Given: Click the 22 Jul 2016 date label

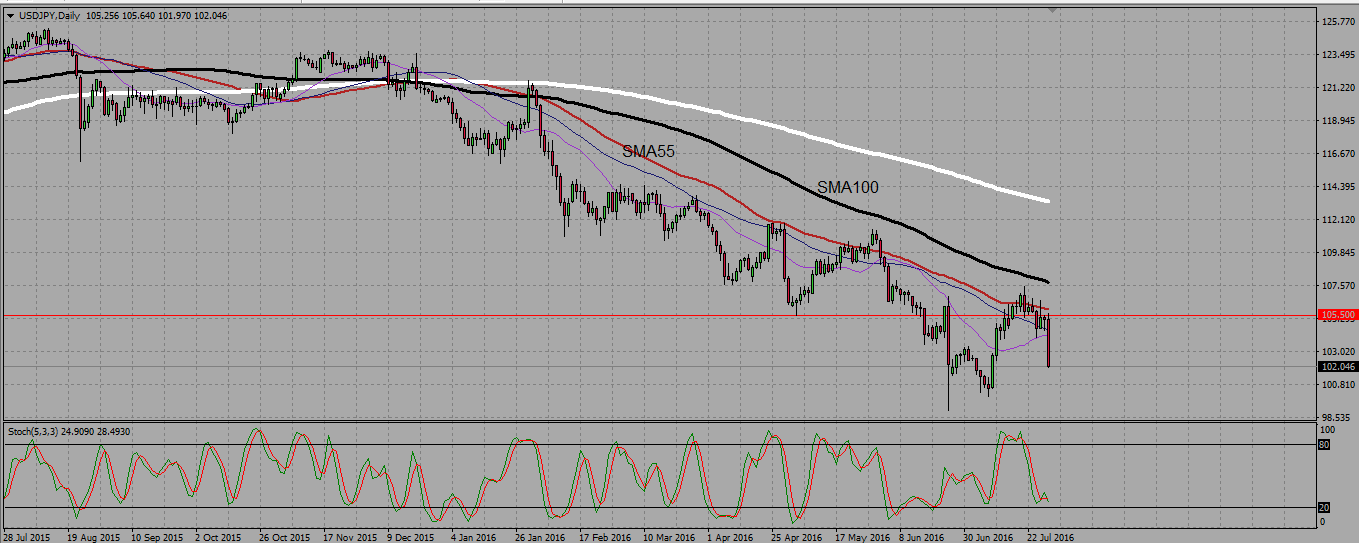Looking at the screenshot, I should point(1051,537).
